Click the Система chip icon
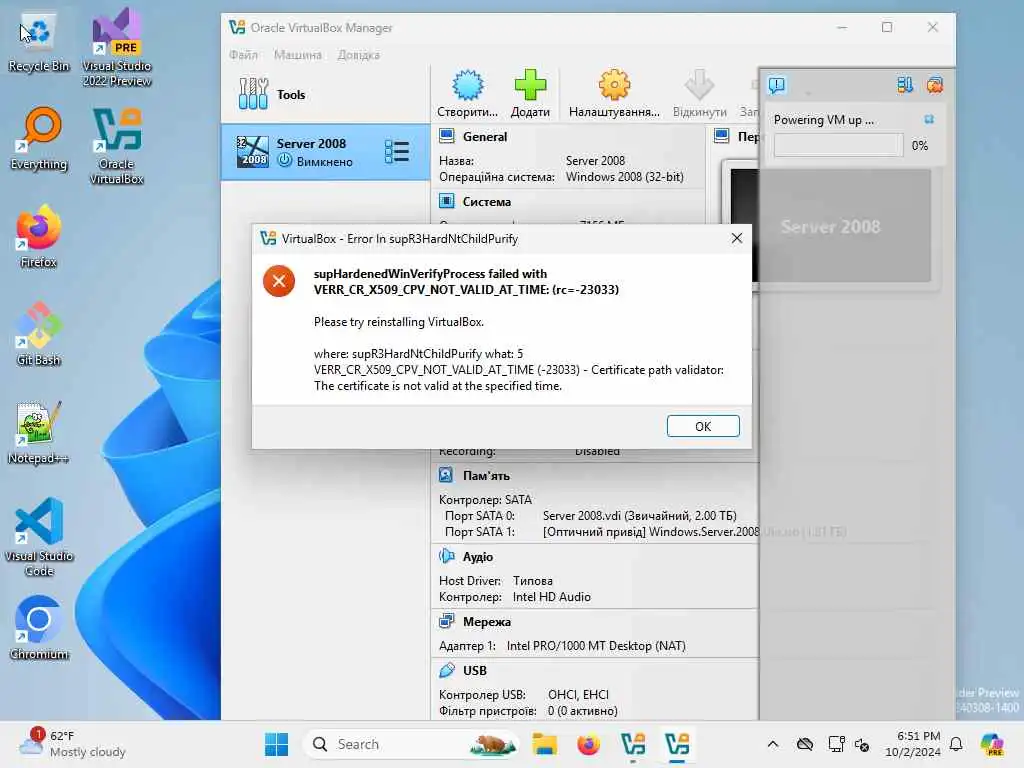Screen dimensions: 1024x768 447,200
